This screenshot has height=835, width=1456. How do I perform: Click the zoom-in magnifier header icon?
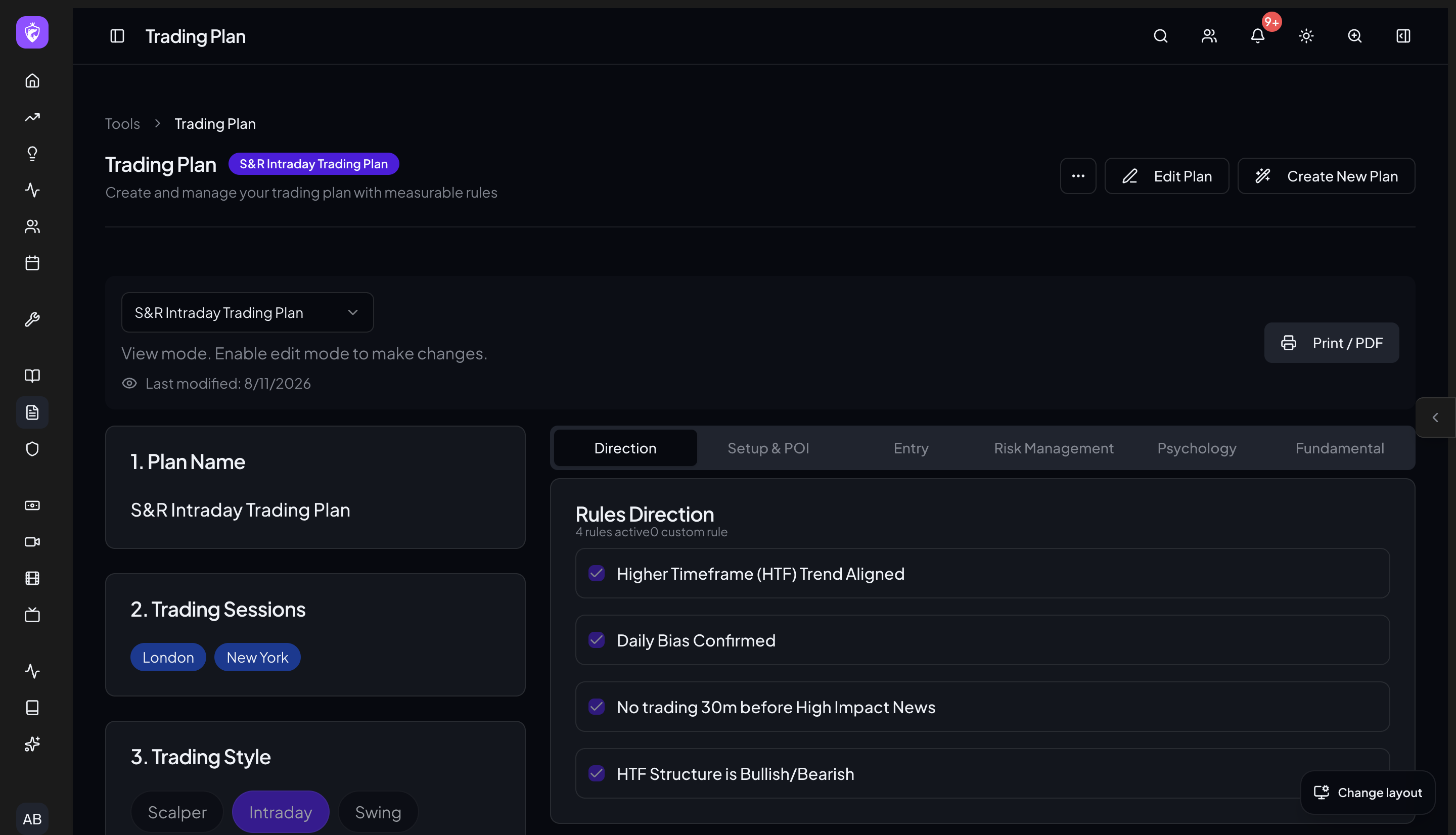1354,36
